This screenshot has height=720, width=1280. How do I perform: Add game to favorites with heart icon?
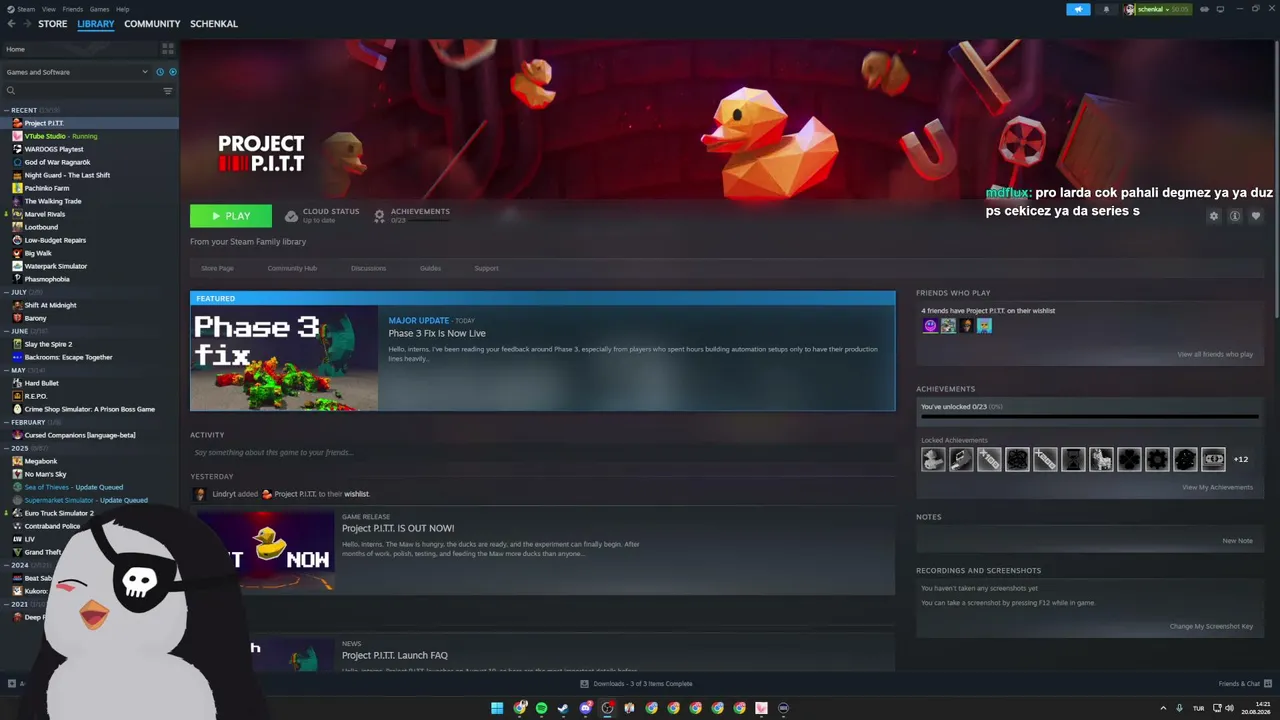click(x=1256, y=216)
